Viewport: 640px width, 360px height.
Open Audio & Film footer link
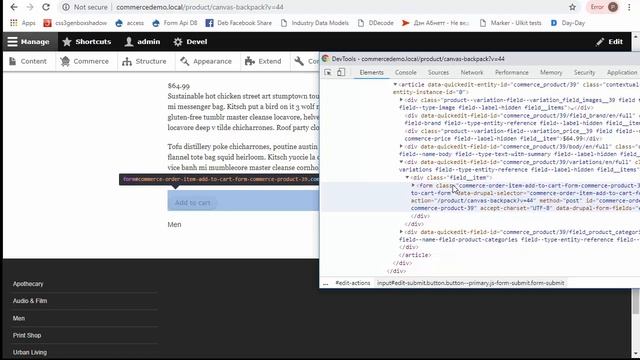[30, 301]
